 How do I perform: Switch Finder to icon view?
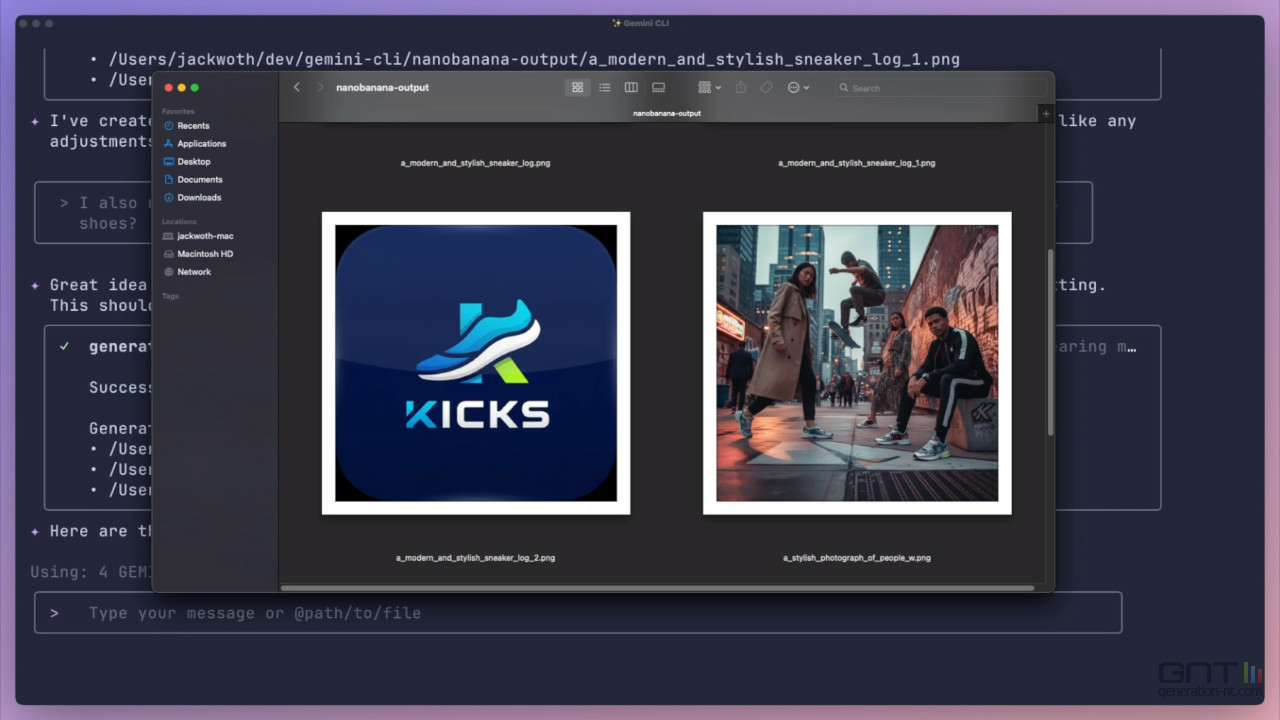[577, 88]
